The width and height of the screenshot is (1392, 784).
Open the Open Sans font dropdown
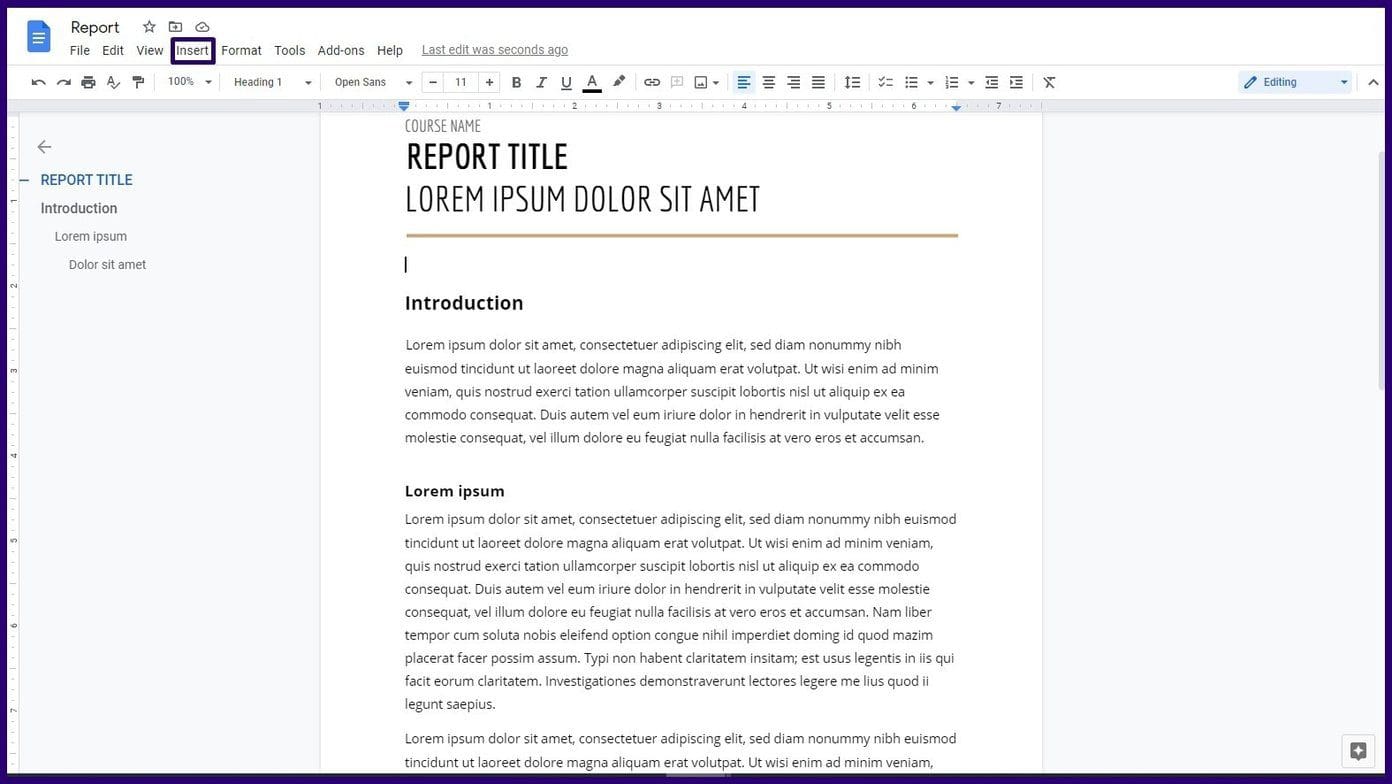(x=373, y=82)
